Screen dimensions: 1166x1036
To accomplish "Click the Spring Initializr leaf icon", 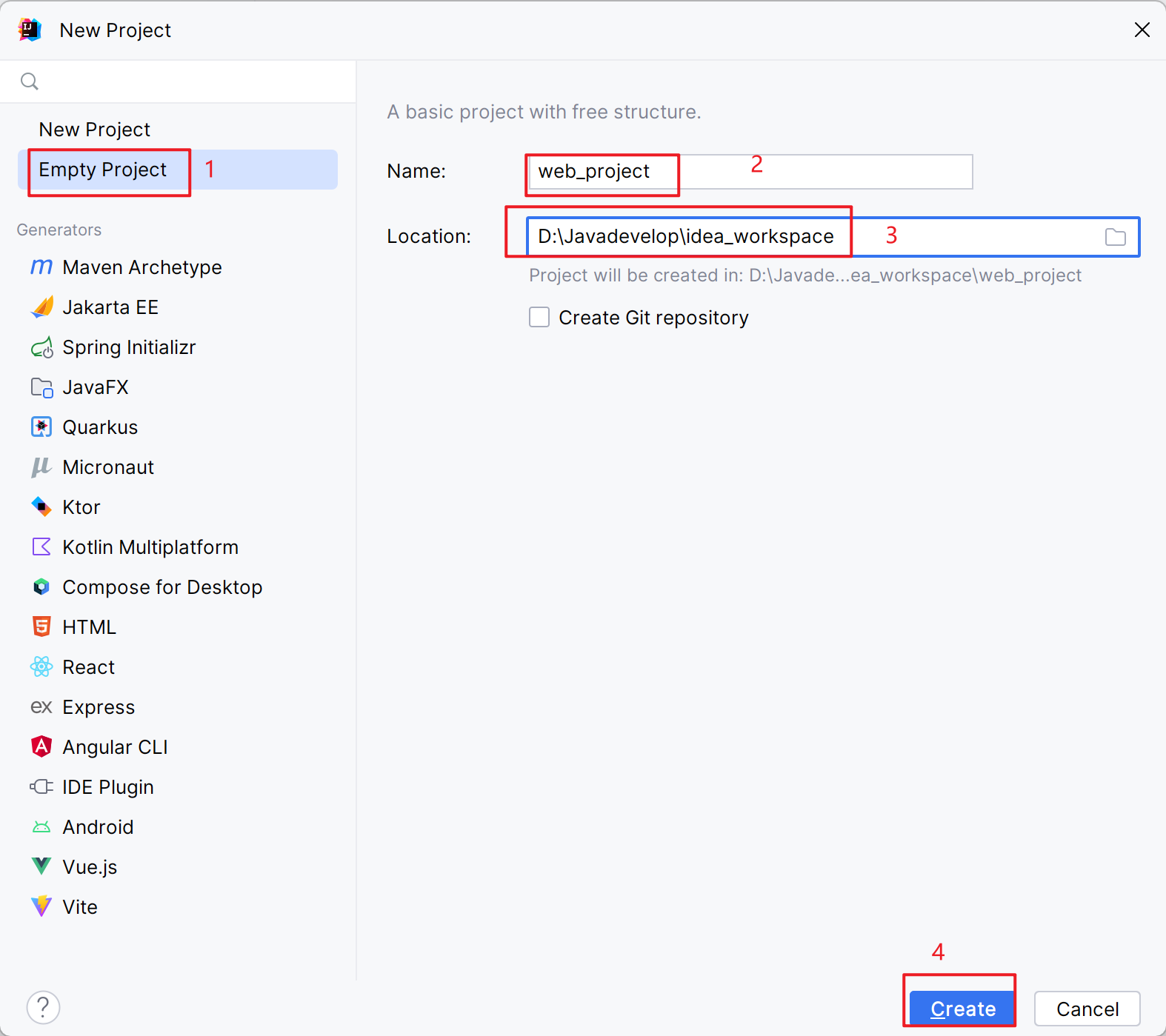I will coord(41,347).
